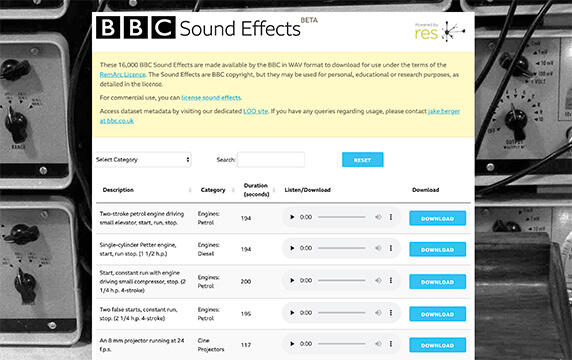Click the Sound Effects title text
Image resolution: width=572 pixels, height=360 pixels.
pyautogui.click(x=240, y=29)
